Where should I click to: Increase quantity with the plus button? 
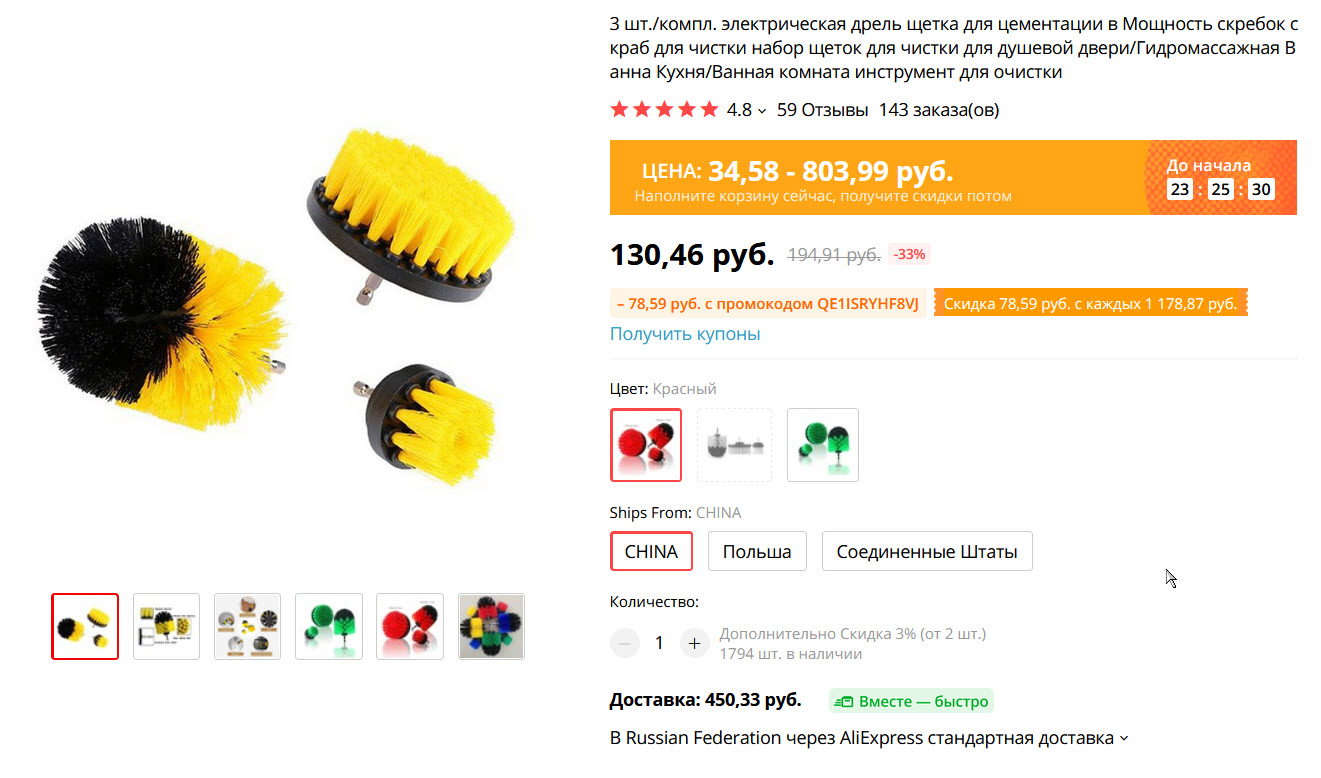tap(694, 643)
